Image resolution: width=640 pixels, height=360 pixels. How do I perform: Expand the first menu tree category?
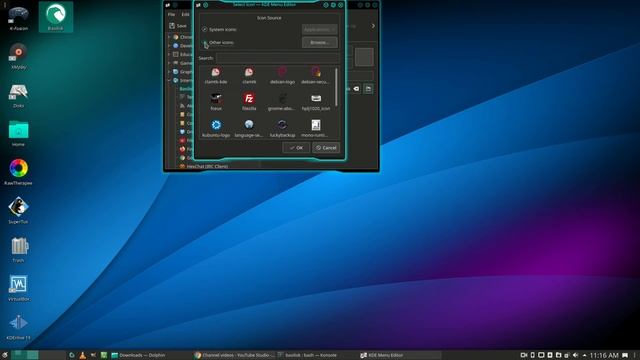pos(169,37)
